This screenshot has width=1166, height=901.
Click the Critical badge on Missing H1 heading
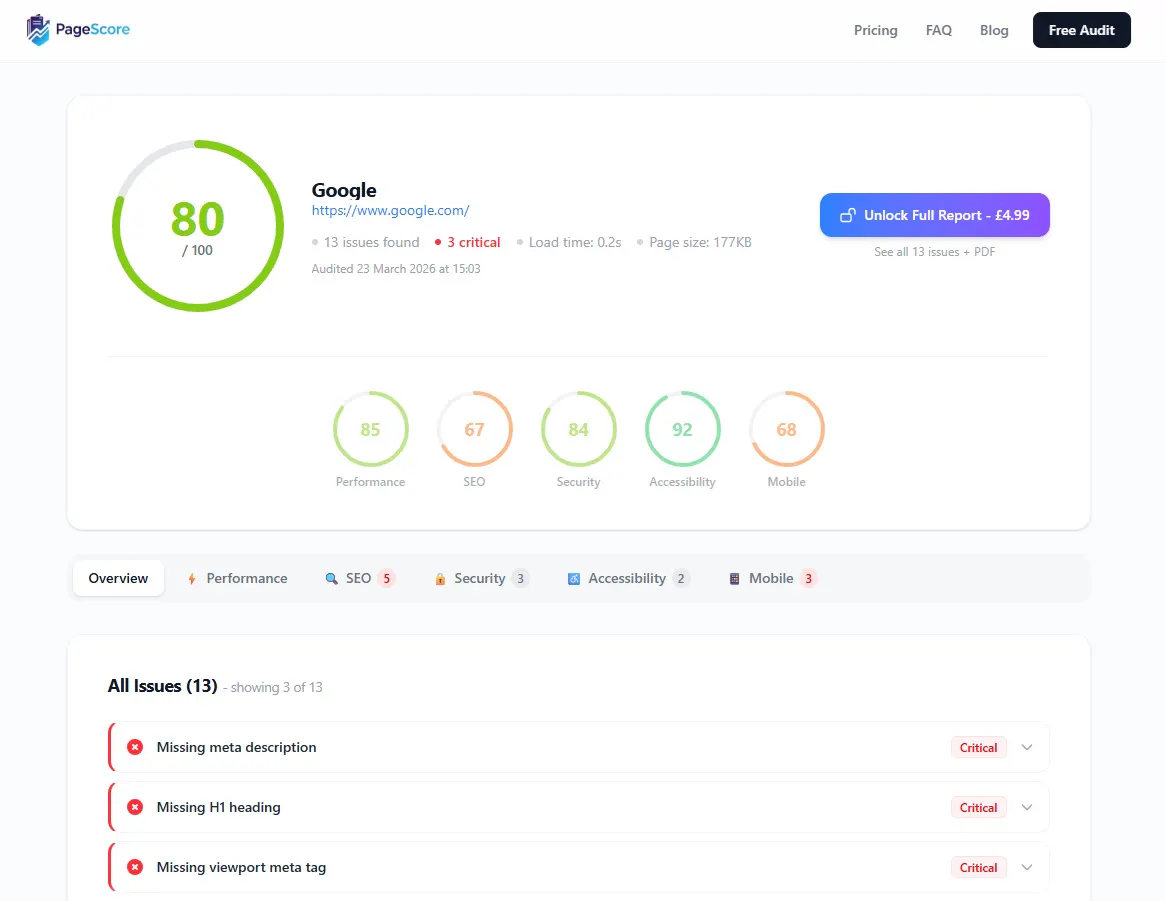pos(978,807)
